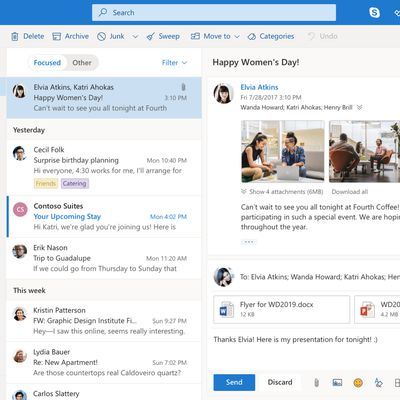The width and height of the screenshot is (400, 400).
Task: Click the reply body text Thanks Elvia
Action: click(x=295, y=340)
